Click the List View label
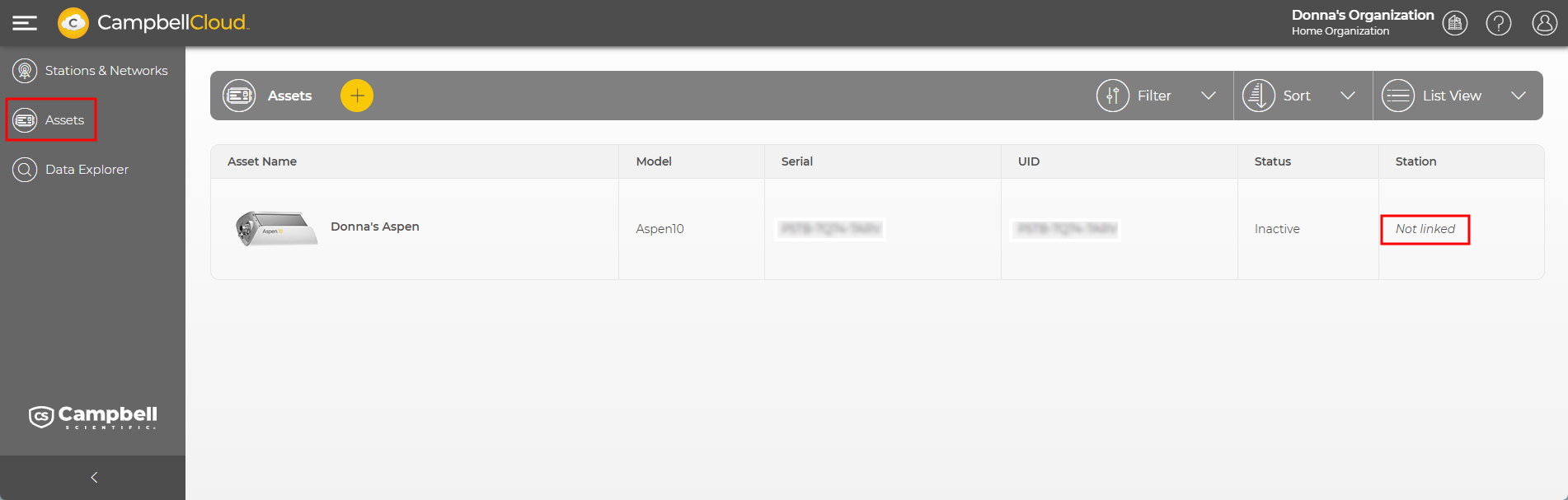The image size is (1568, 500). 1452,96
